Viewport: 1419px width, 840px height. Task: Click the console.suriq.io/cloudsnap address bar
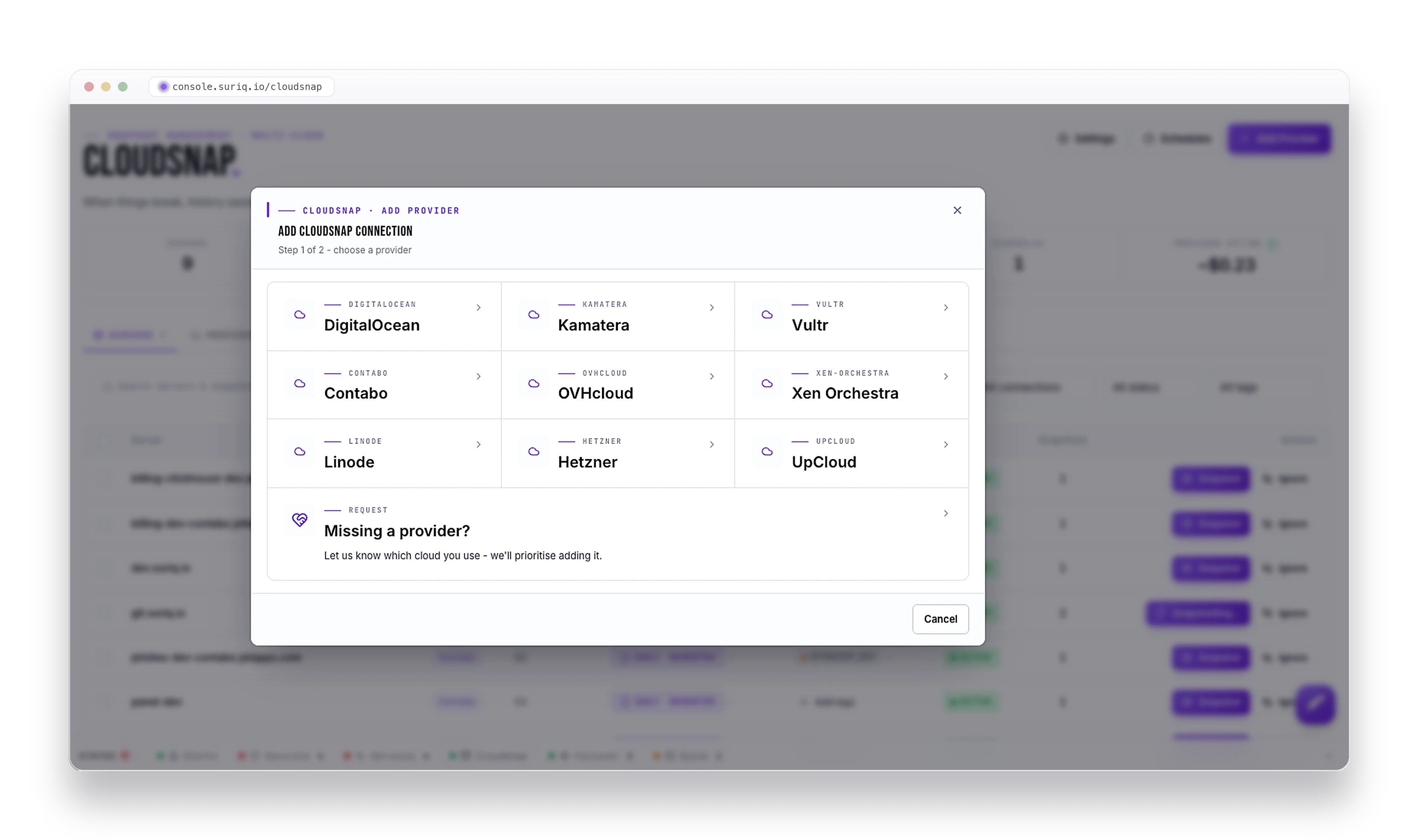[242, 87]
